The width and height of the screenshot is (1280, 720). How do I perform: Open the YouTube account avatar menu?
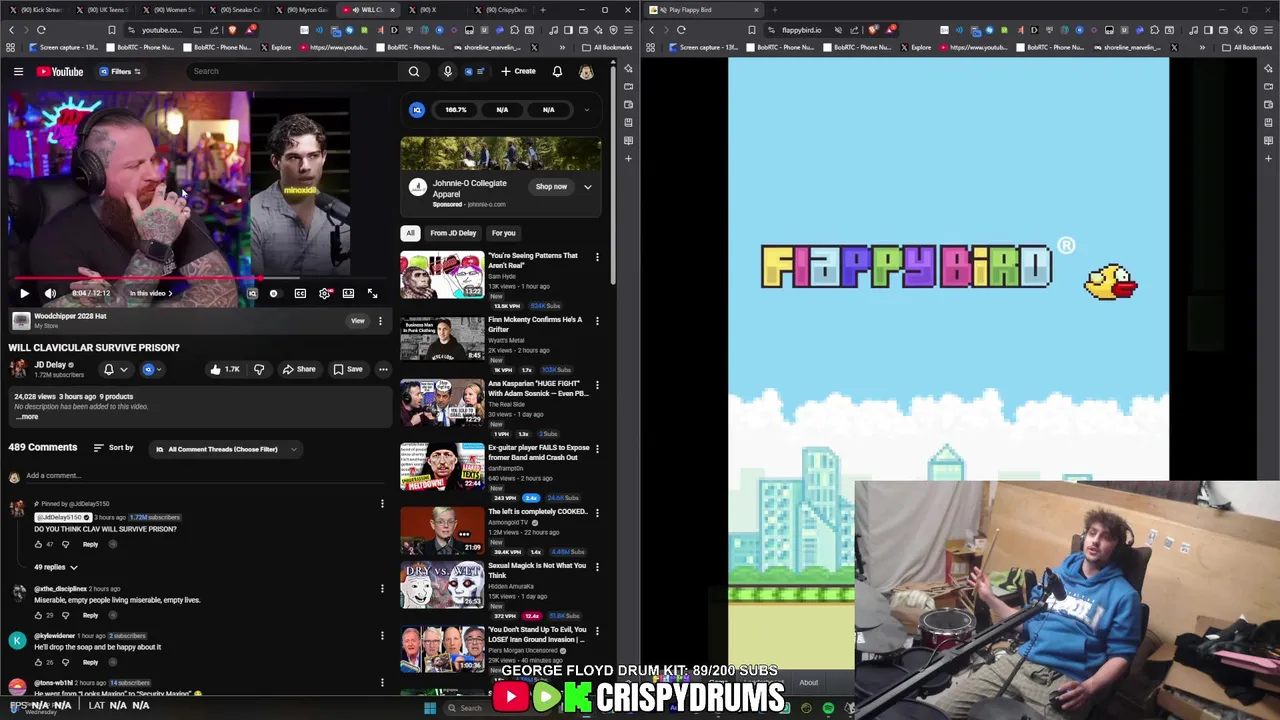pyautogui.click(x=586, y=71)
